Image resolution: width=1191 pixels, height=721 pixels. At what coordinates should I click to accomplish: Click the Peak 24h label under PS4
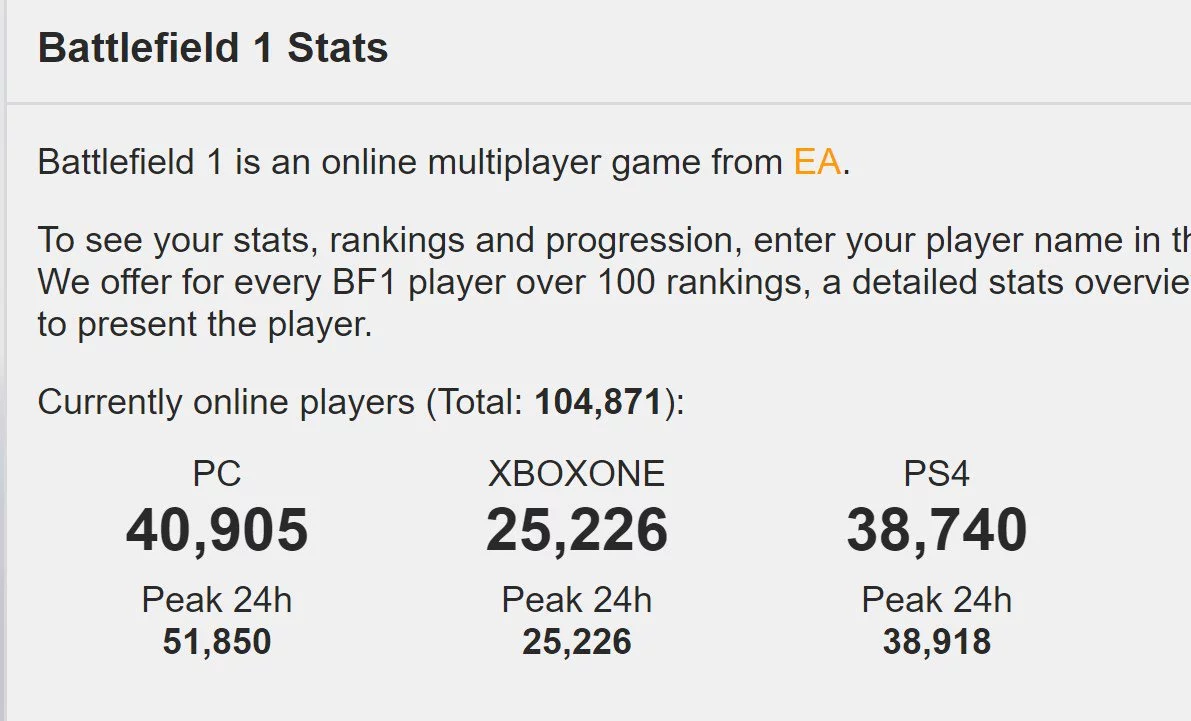pyautogui.click(x=936, y=600)
